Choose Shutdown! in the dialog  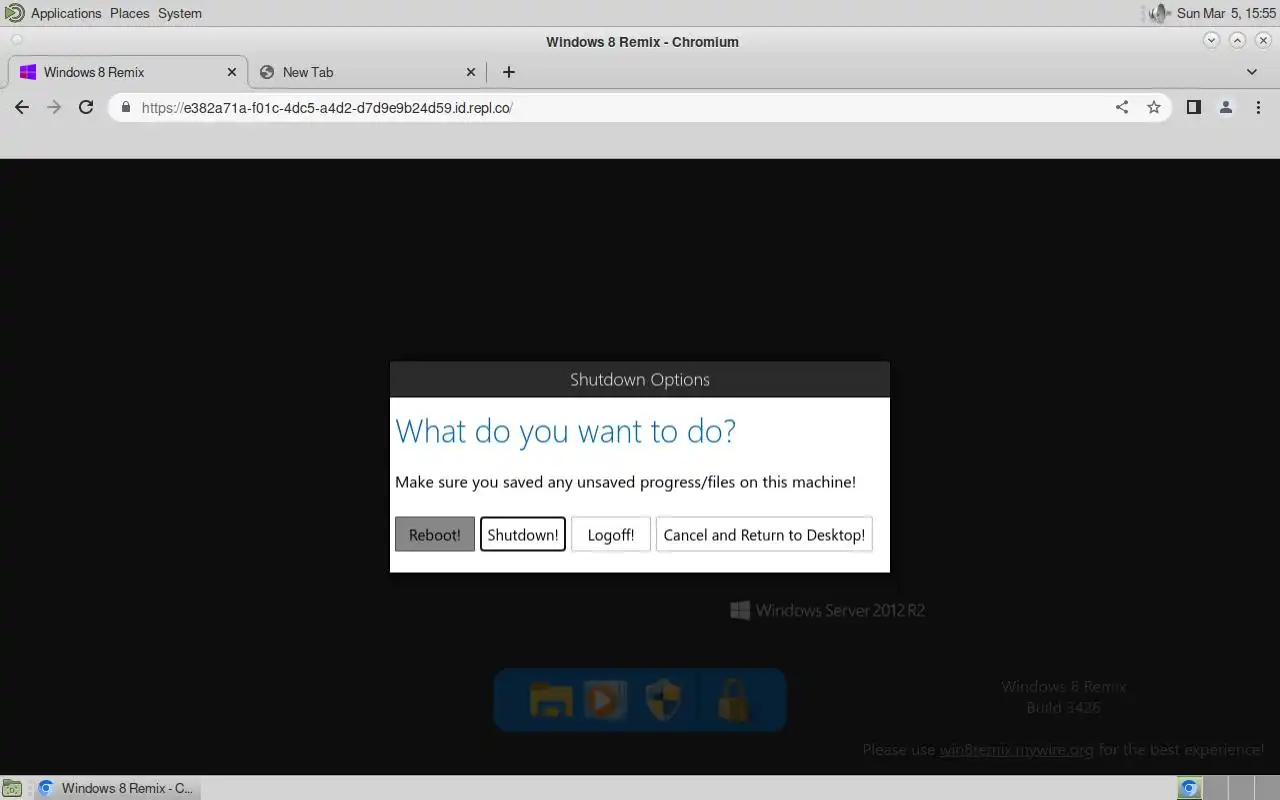[523, 534]
